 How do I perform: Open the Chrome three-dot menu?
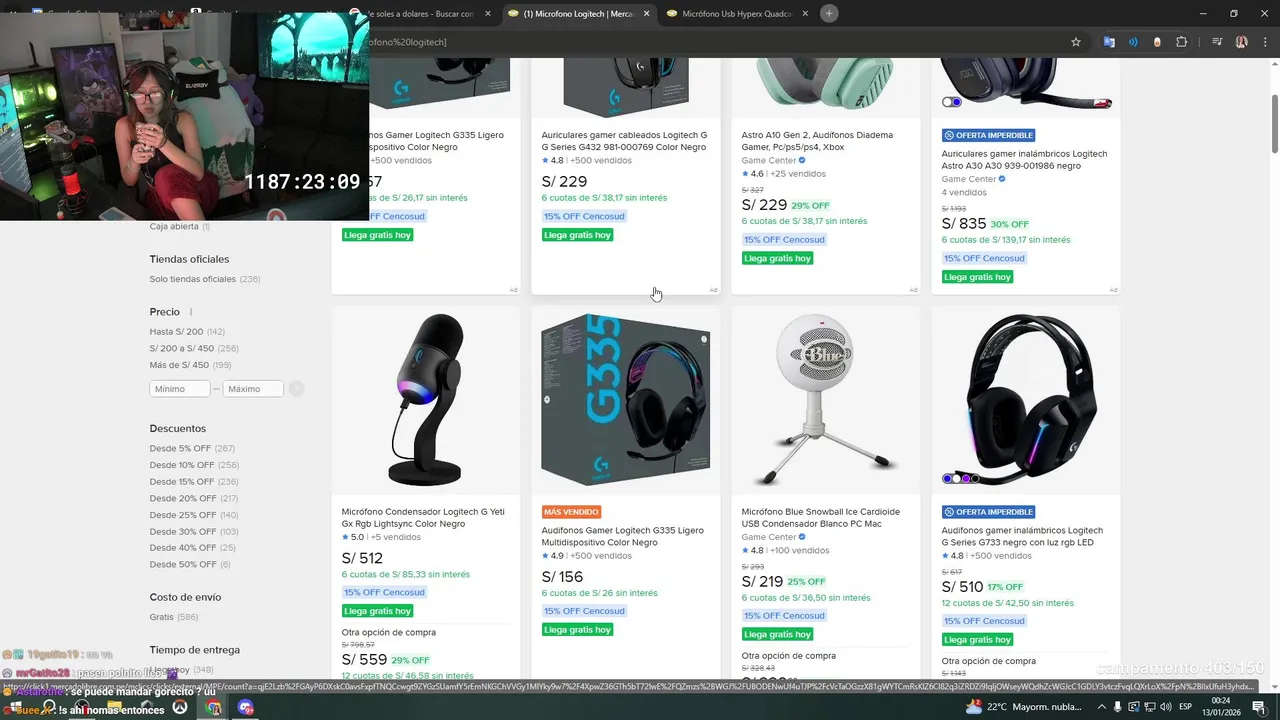coord(1264,42)
